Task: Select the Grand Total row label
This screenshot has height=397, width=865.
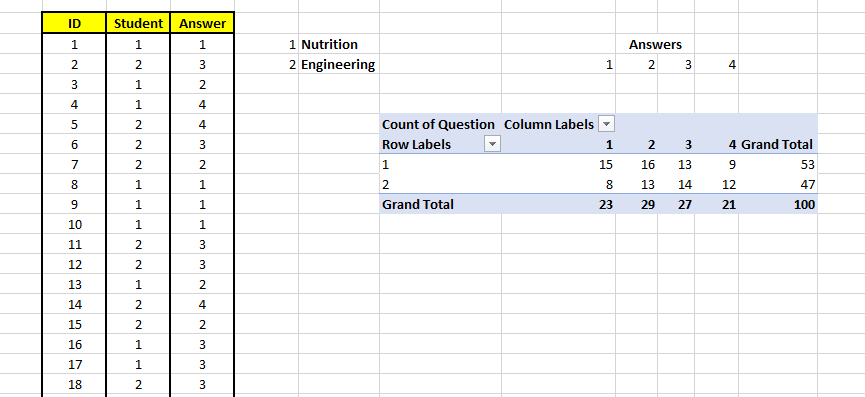Action: click(418, 205)
